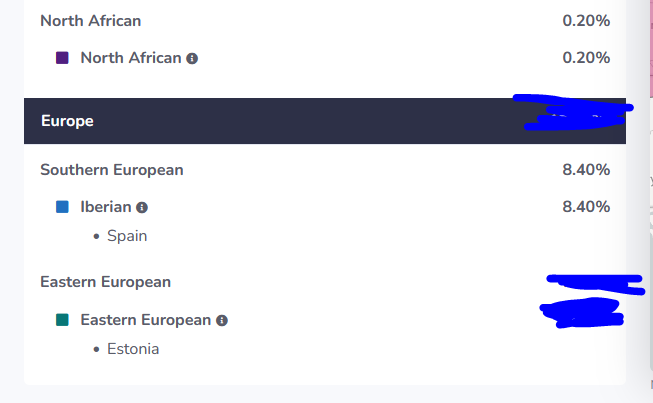
Task: Click info icon next to North African
Action: 192,59
